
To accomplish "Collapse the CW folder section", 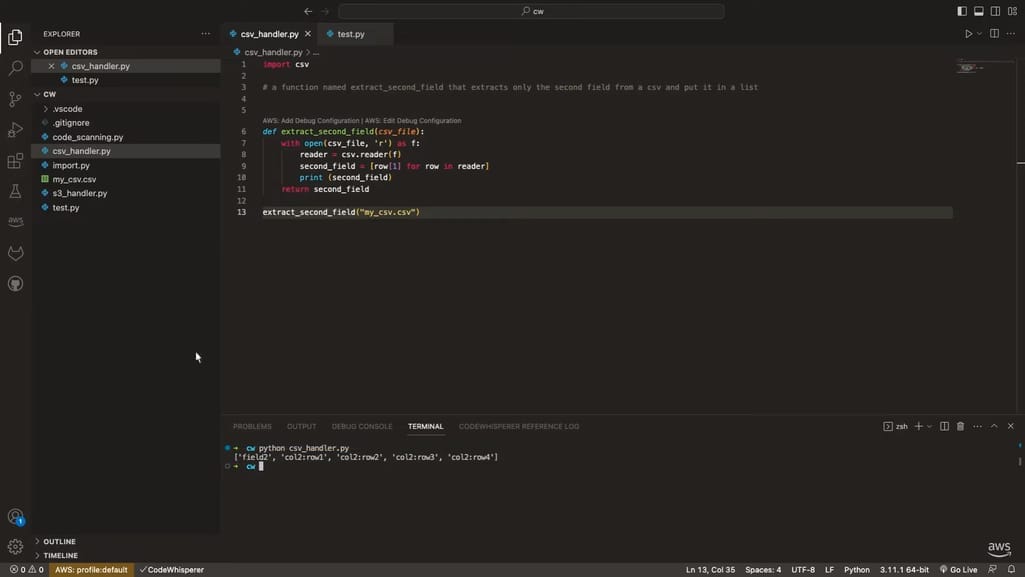I will [x=50, y=94].
